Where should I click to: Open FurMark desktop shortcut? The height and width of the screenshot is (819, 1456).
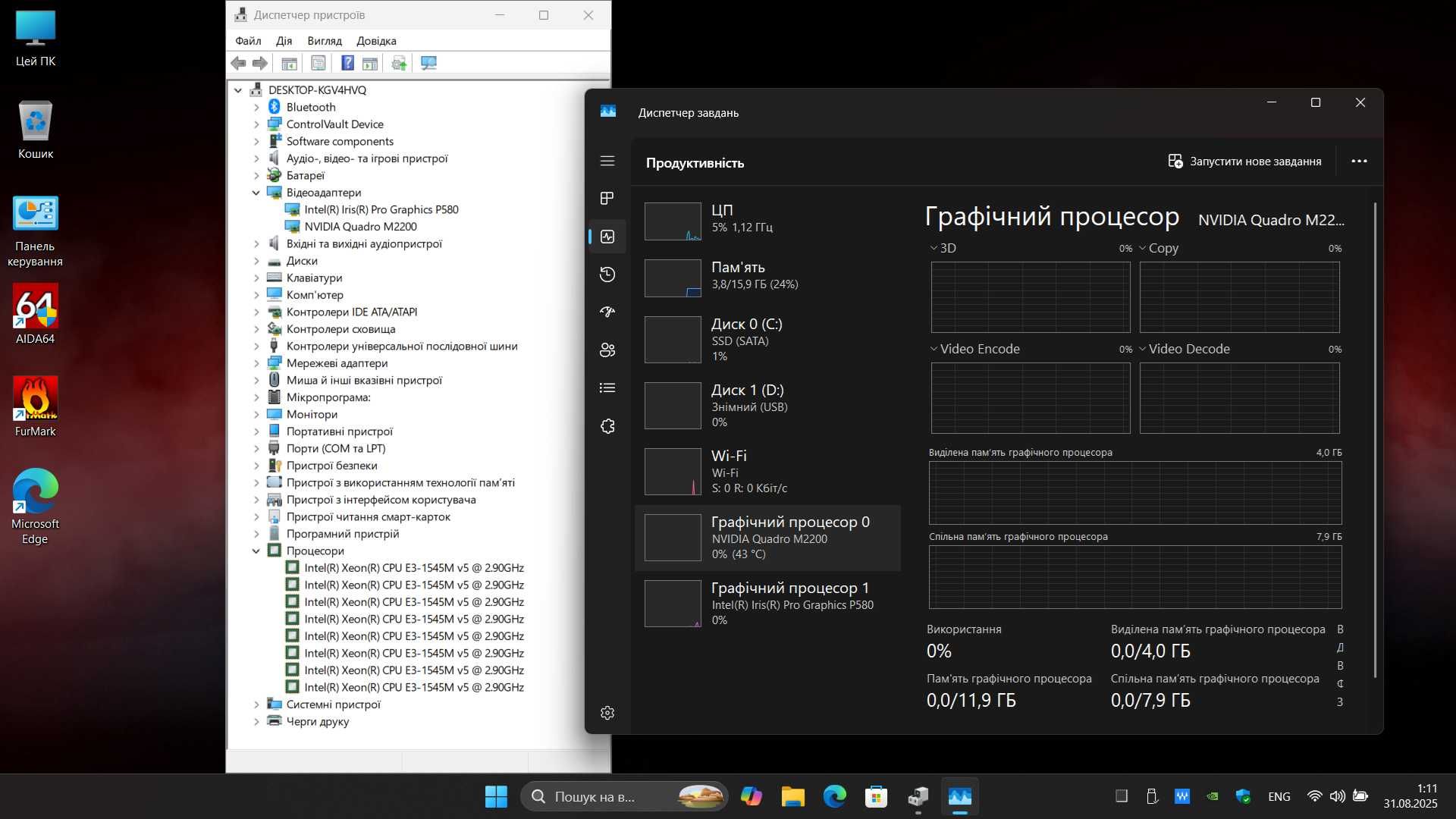(36, 408)
